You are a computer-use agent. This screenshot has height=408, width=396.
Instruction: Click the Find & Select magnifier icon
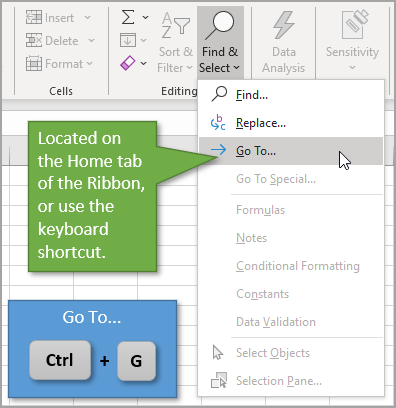[220, 25]
